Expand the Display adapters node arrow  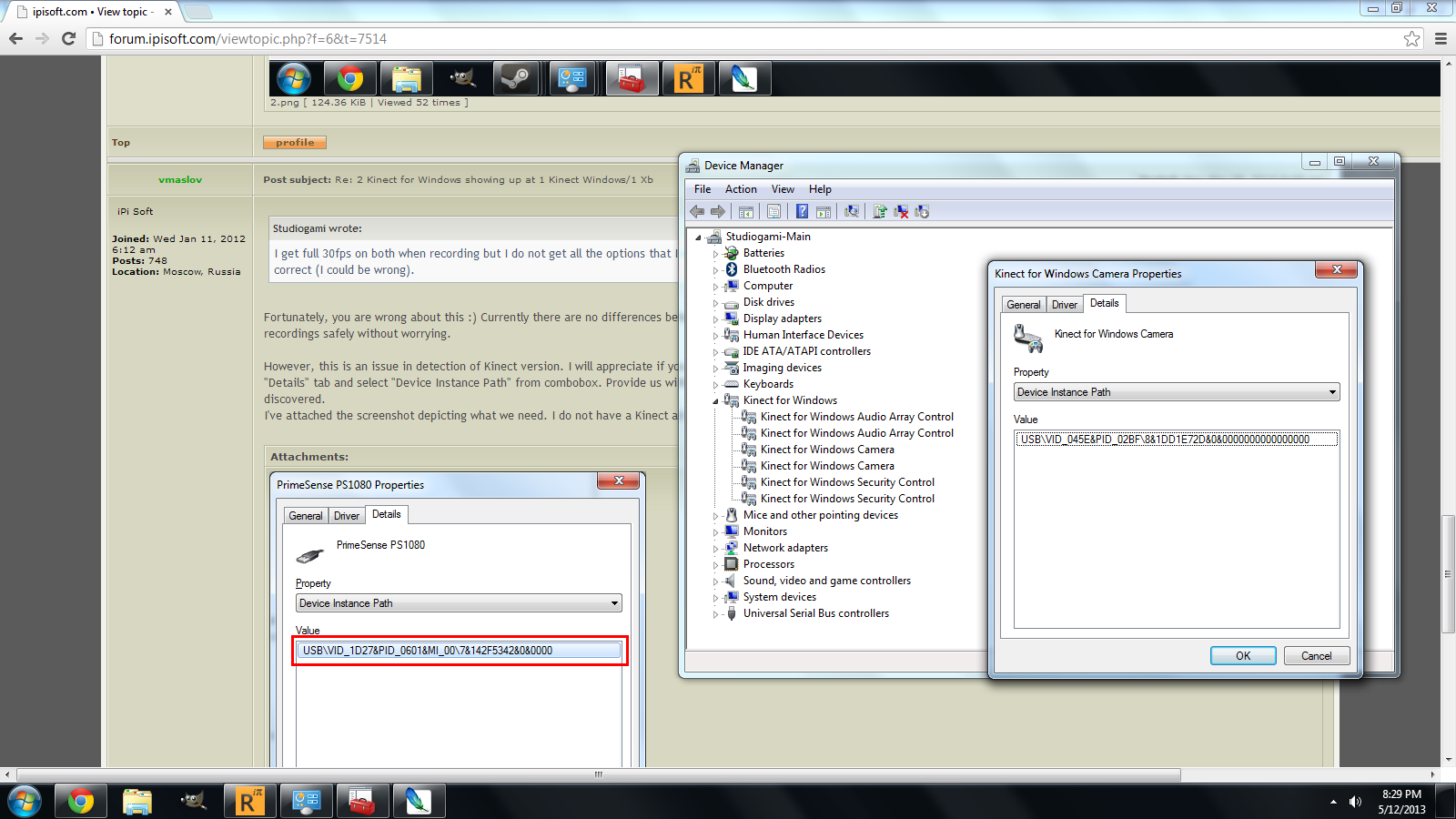click(x=715, y=319)
